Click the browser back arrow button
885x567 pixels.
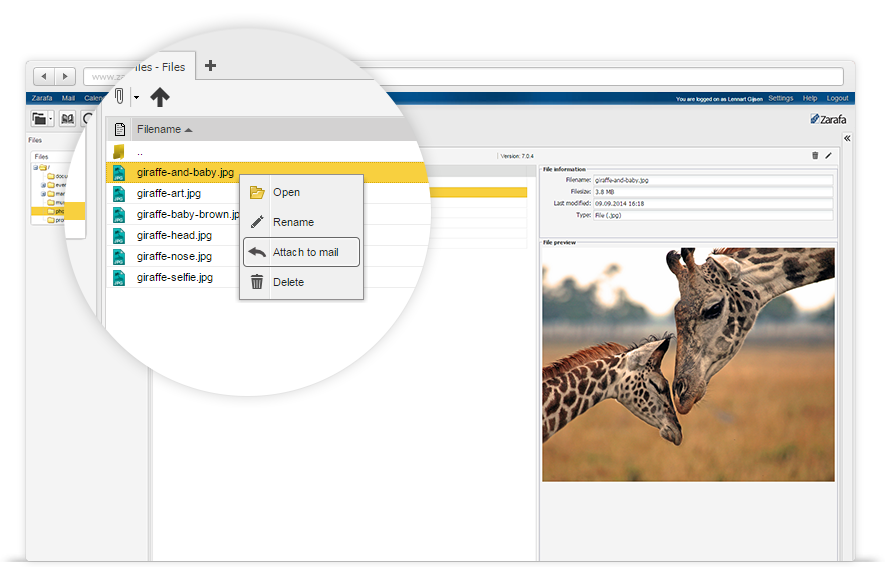(x=43, y=76)
